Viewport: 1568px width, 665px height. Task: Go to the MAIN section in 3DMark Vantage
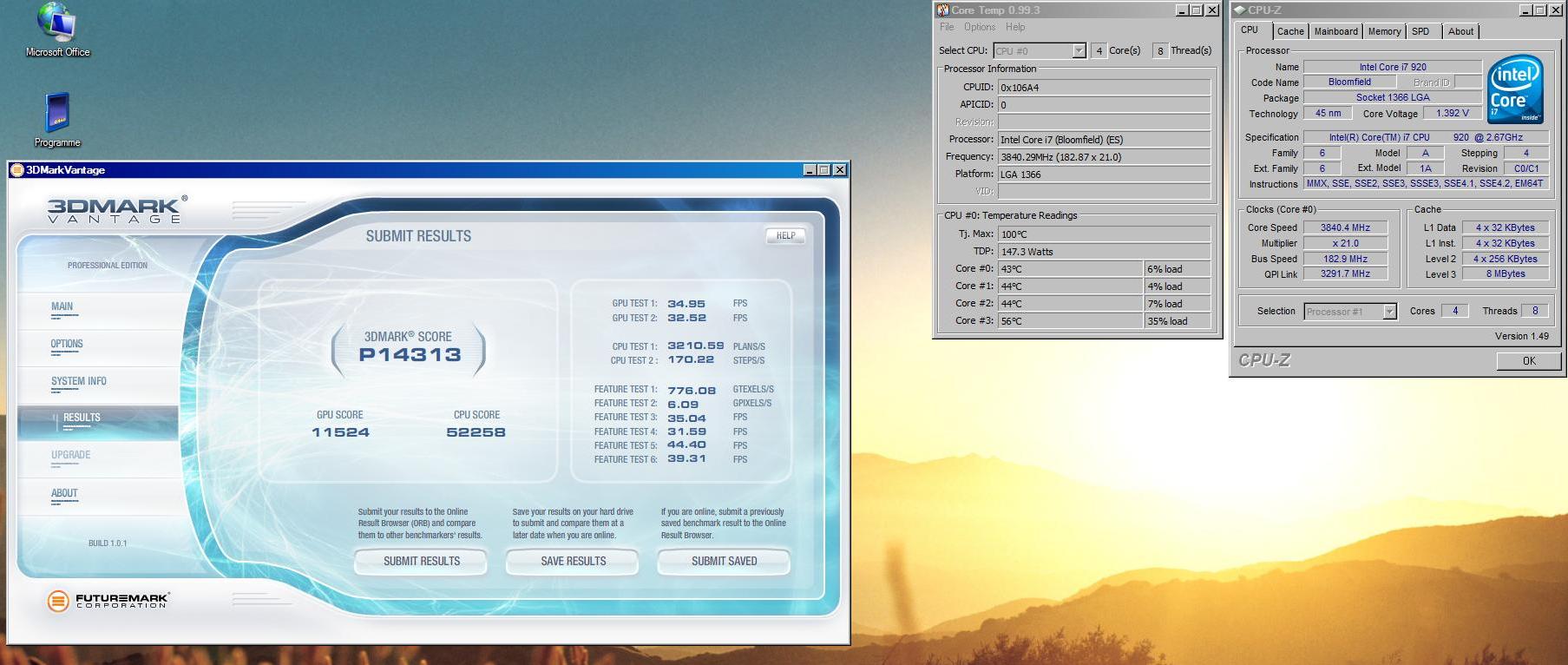coord(62,306)
